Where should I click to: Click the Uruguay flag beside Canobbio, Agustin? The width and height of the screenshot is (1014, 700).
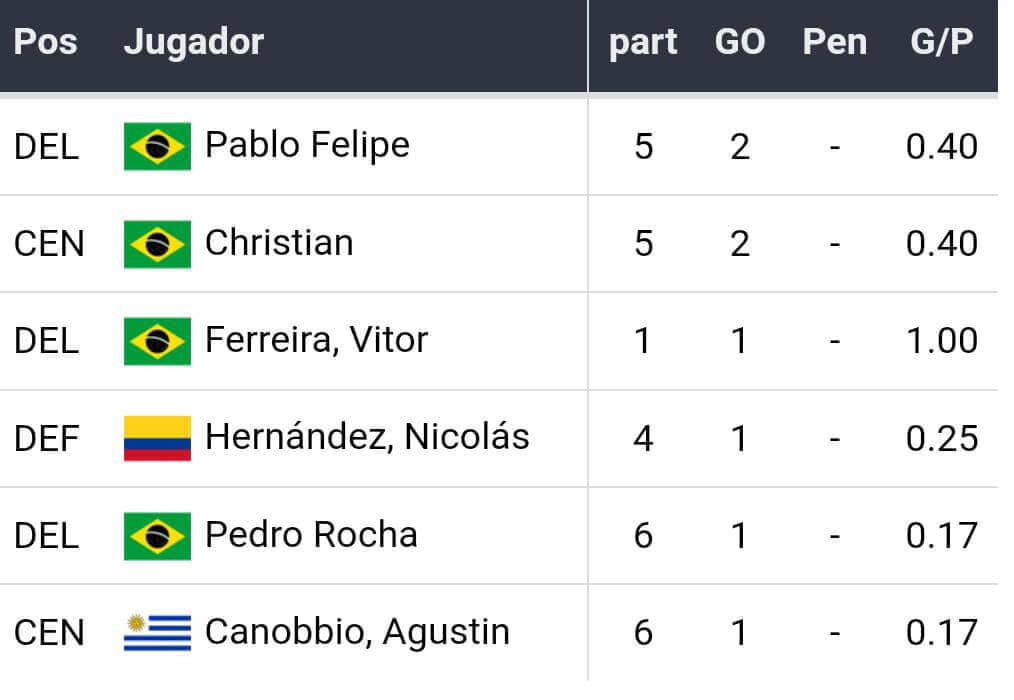coord(157,633)
